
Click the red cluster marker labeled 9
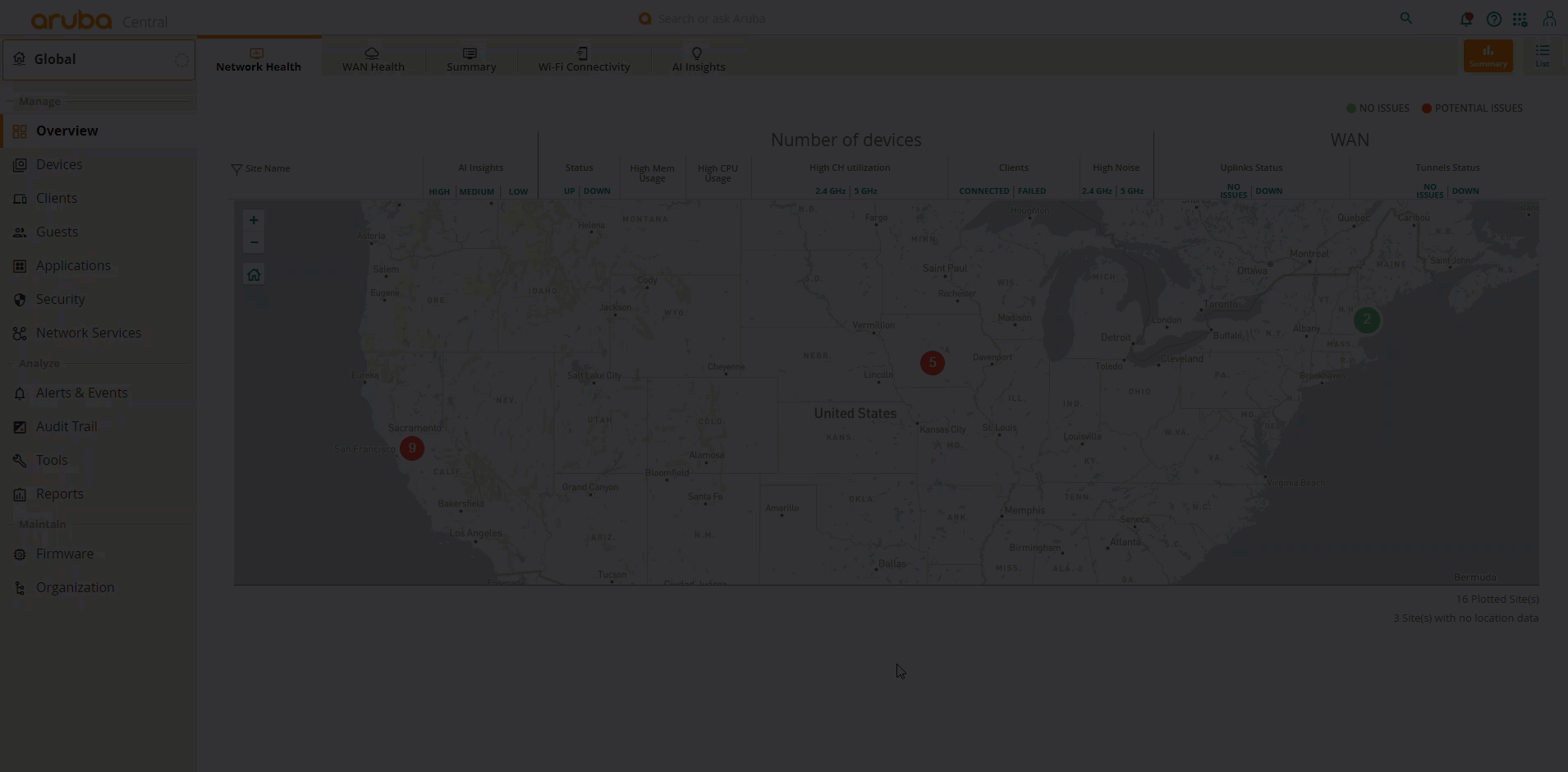(412, 448)
